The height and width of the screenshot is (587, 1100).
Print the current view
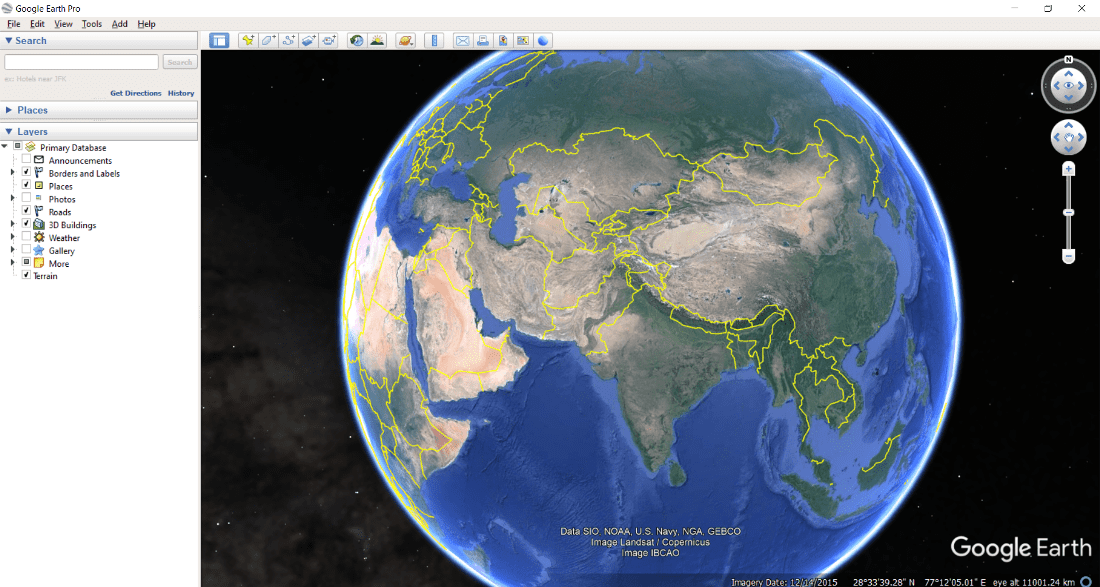click(x=483, y=41)
